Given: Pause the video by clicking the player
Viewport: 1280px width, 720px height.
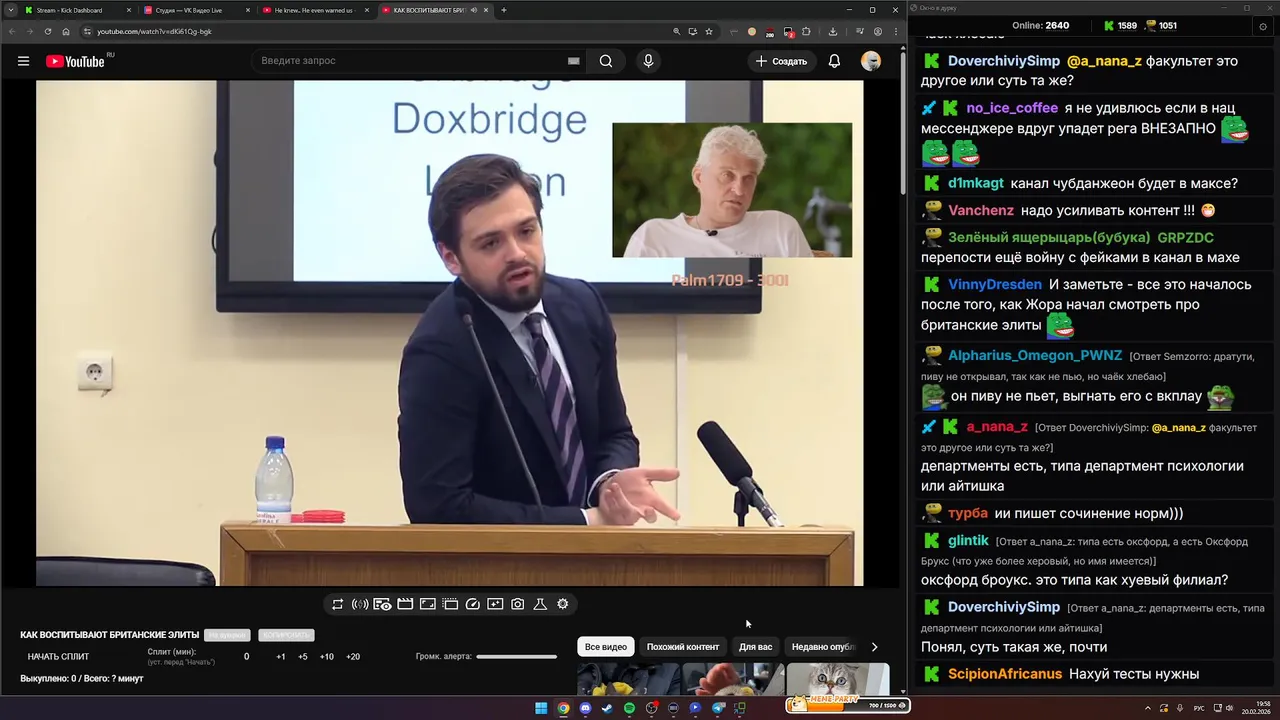Looking at the screenshot, I should point(450,333).
